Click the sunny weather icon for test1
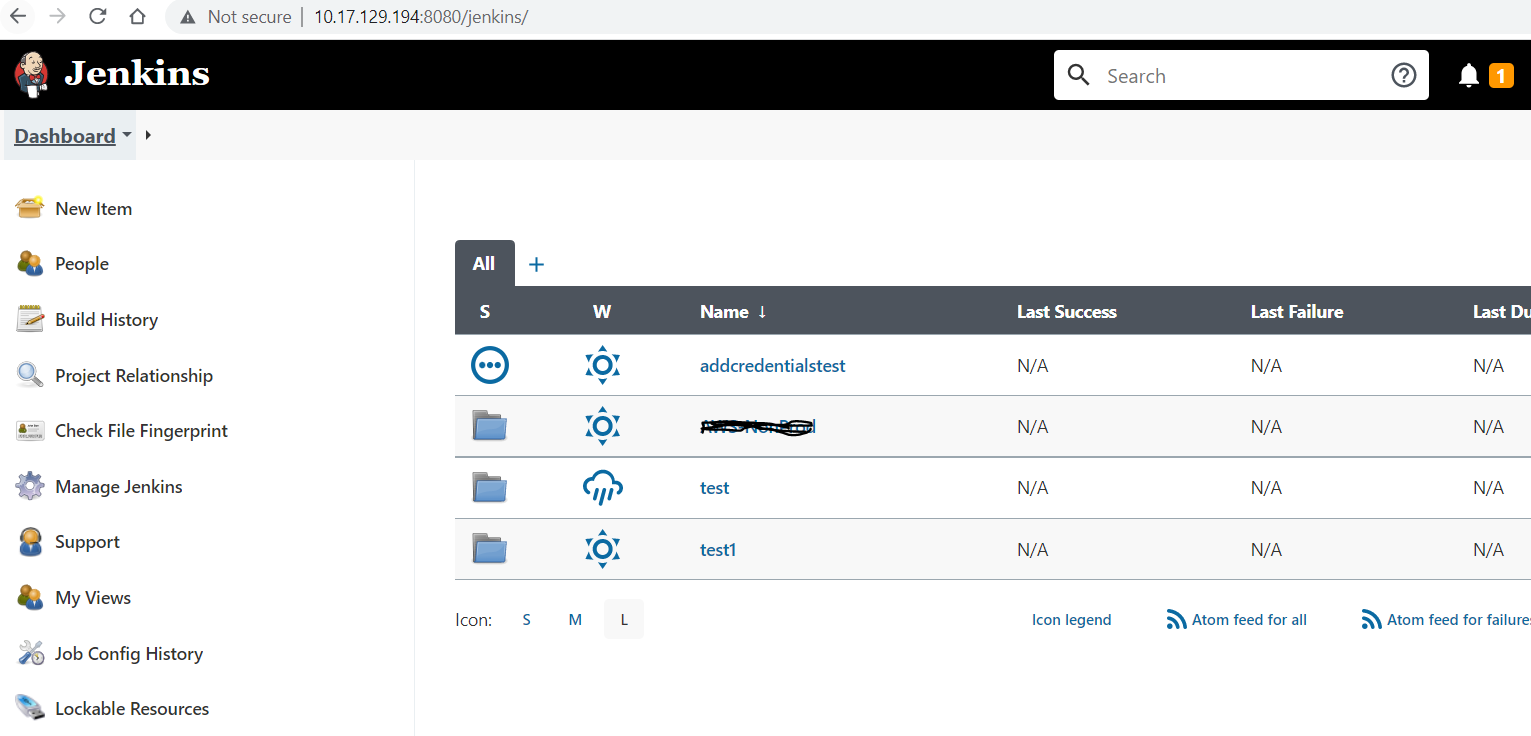The width and height of the screenshot is (1531, 736). coord(602,549)
